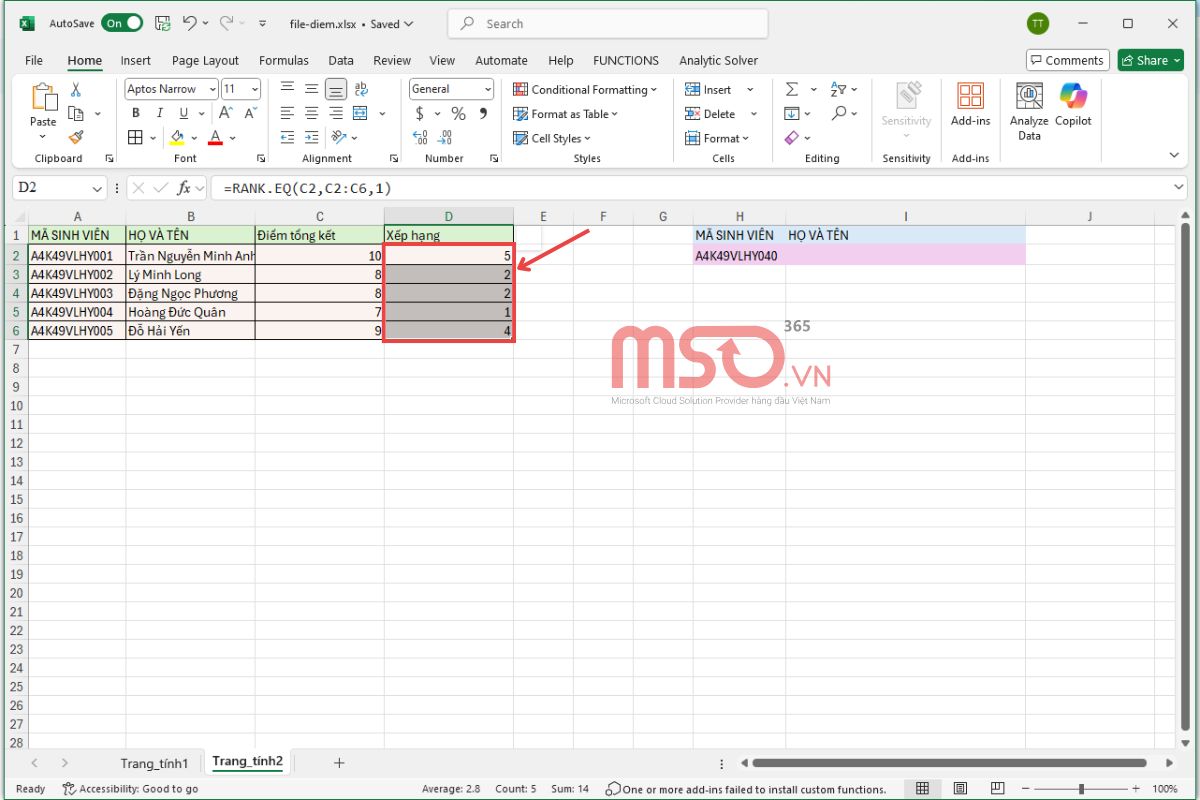The height and width of the screenshot is (800, 1200).
Task: Select Normal view in status bar
Action: pos(923,789)
